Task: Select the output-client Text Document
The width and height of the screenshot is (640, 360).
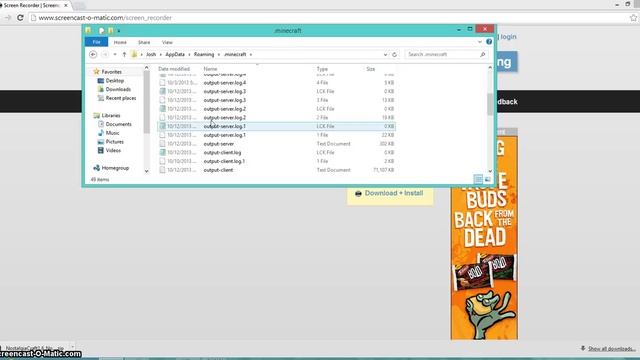Action: click(x=276, y=170)
